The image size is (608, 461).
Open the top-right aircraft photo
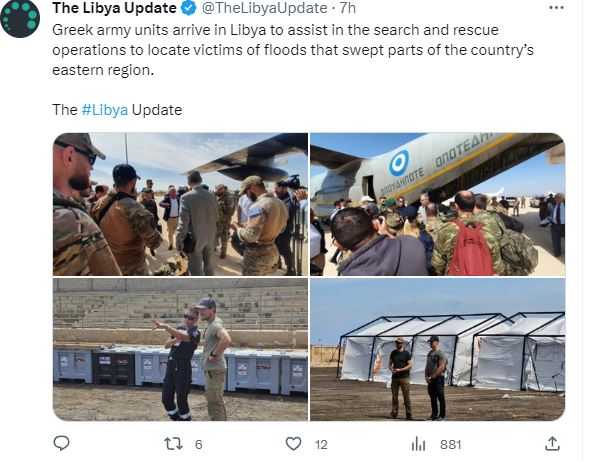click(437, 204)
